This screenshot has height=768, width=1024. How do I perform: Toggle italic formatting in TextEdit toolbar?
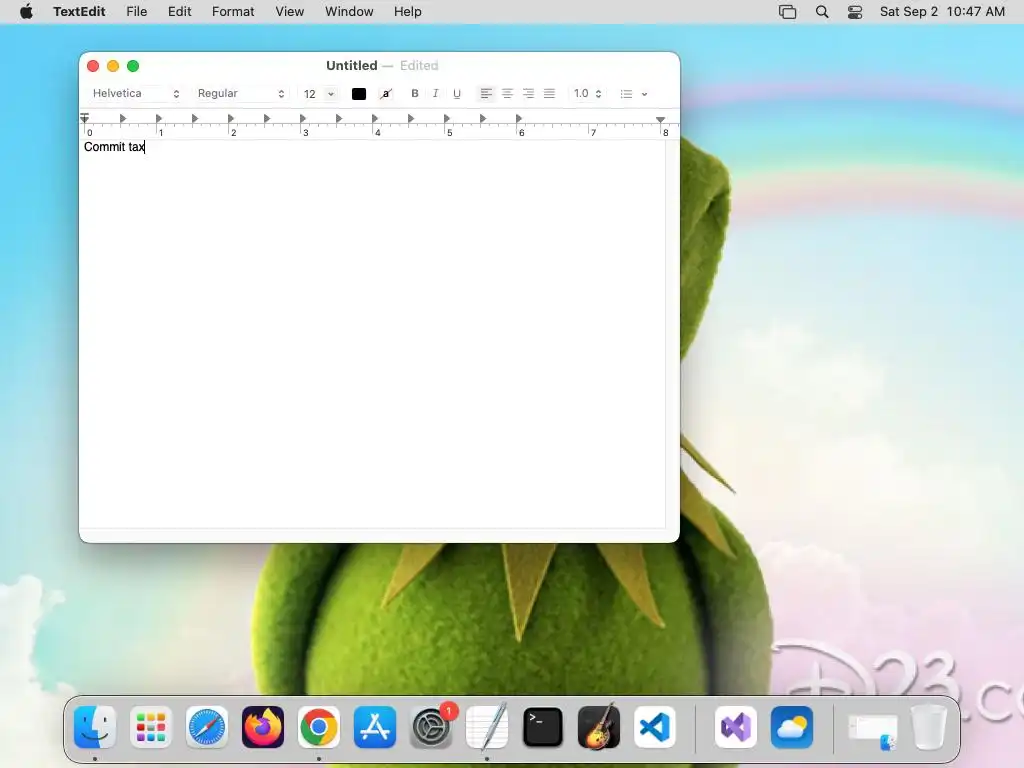click(436, 93)
